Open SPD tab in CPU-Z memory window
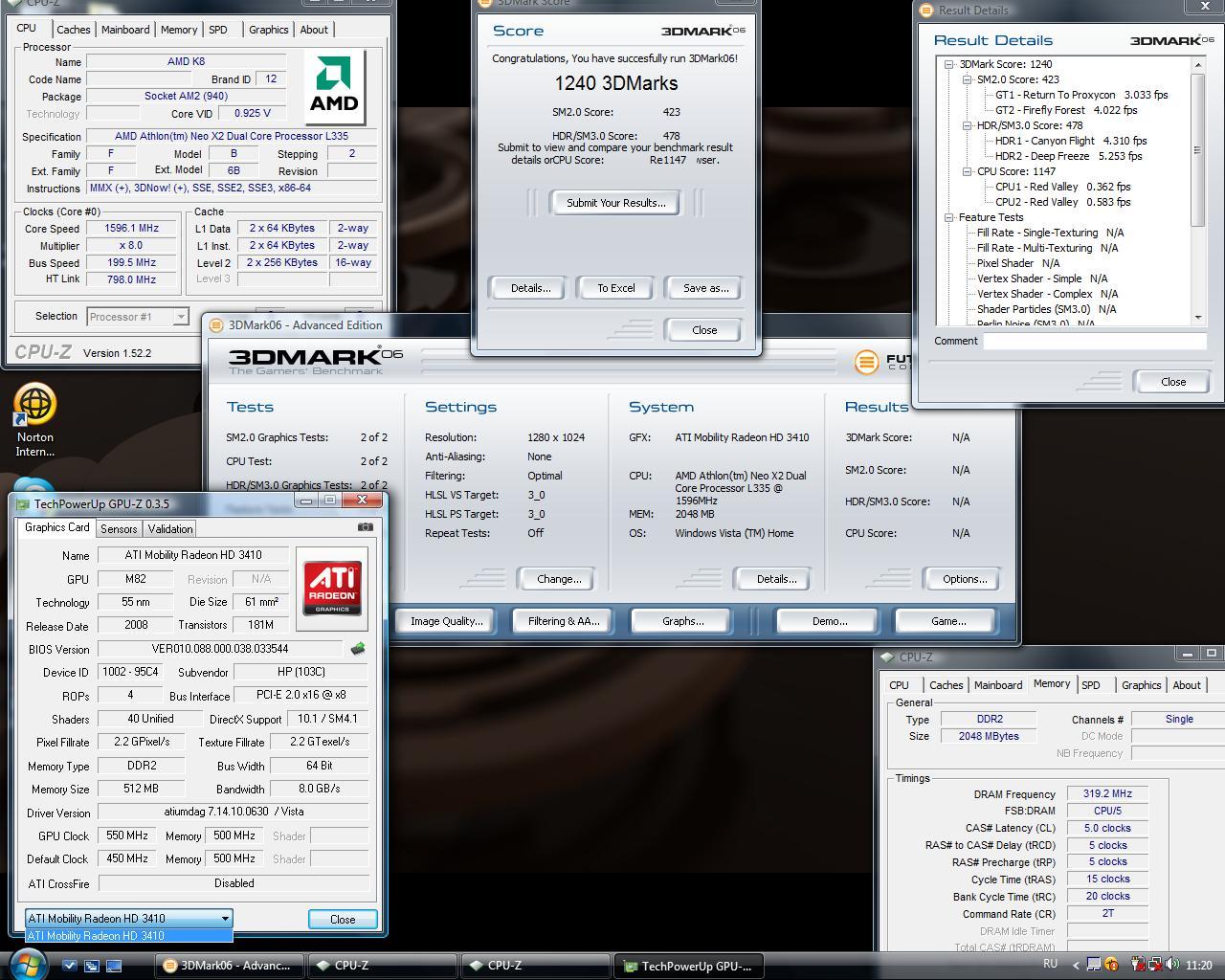Viewport: 1225px width, 980px height. [1091, 685]
